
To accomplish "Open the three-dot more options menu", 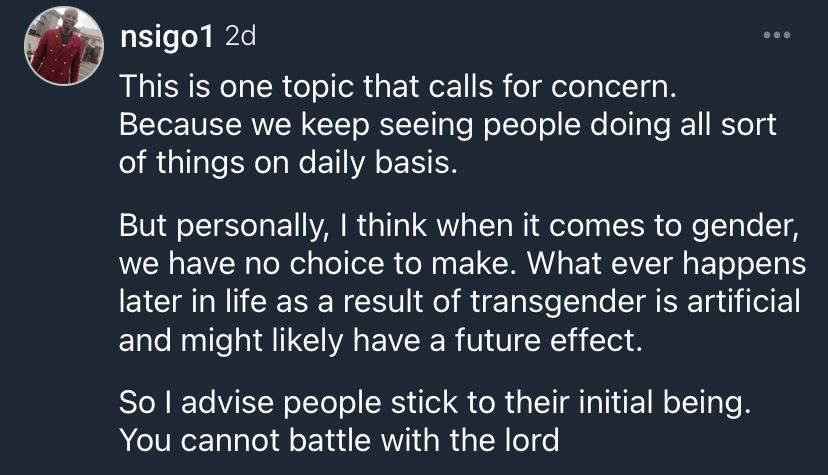I will tap(776, 37).
